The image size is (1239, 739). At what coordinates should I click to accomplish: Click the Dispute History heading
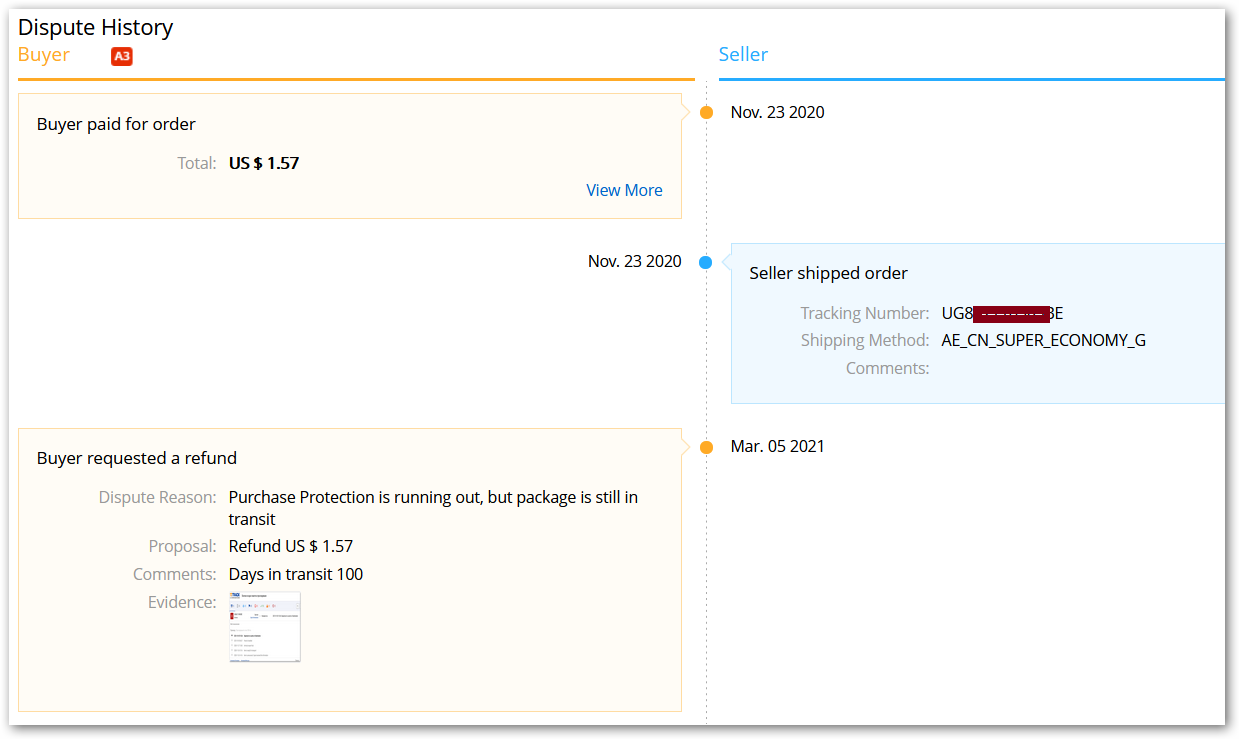point(96,27)
